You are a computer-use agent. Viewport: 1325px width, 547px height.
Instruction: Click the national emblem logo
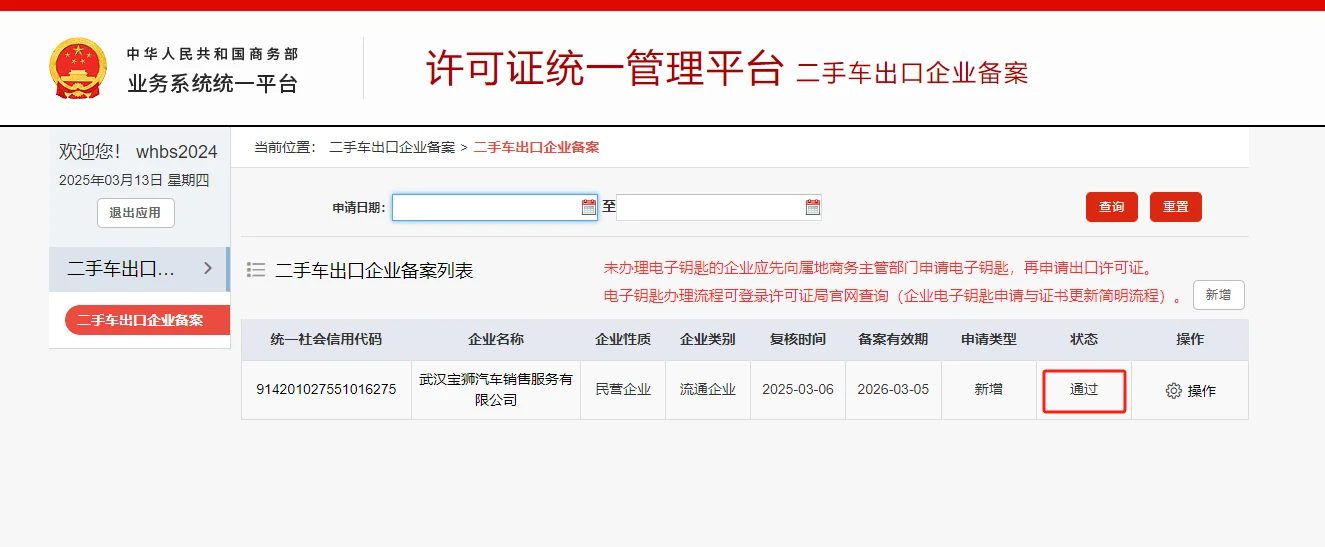coord(78,68)
